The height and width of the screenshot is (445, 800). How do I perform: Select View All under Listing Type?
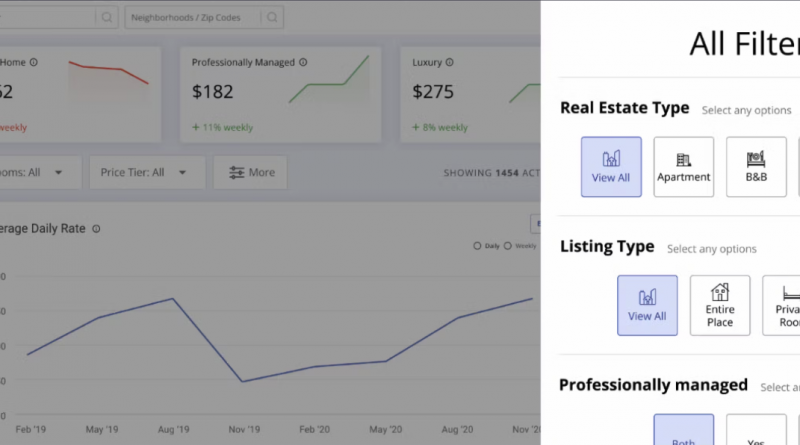tap(647, 305)
